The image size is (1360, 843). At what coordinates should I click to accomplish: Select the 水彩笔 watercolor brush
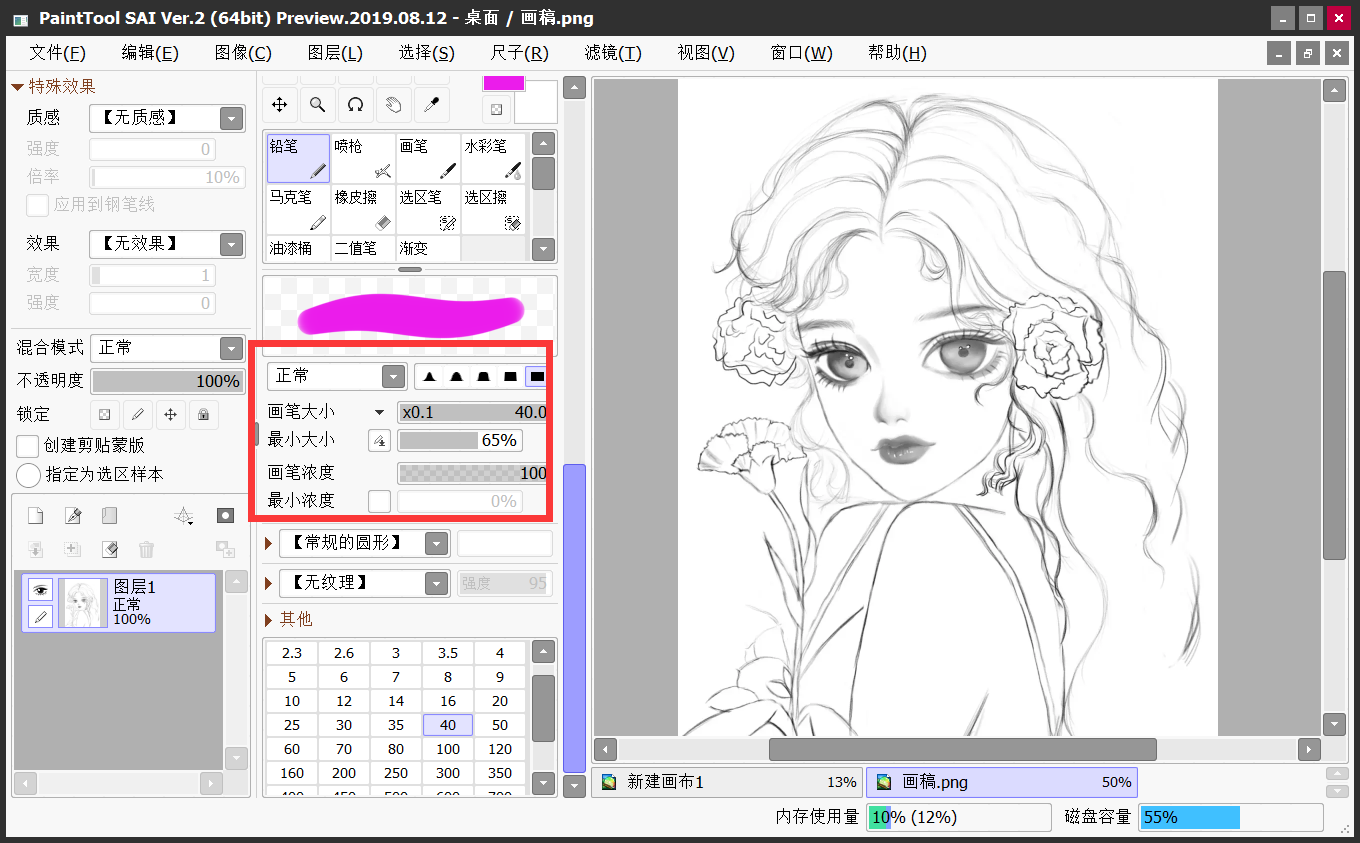(493, 159)
